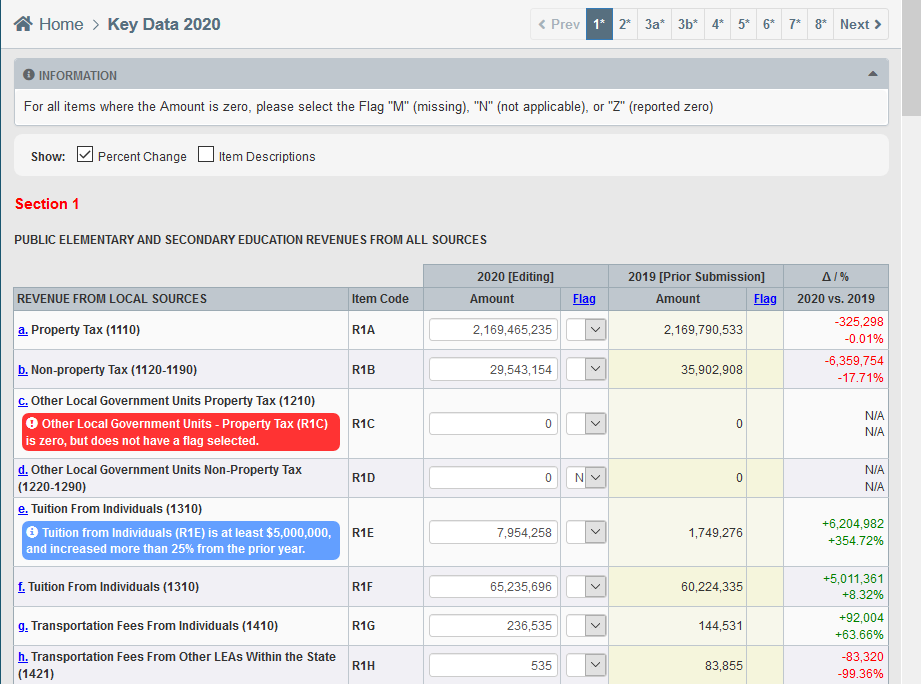Change the R1D flag dropdown set to N
Image resolution: width=921 pixels, height=684 pixels.
tap(586, 478)
